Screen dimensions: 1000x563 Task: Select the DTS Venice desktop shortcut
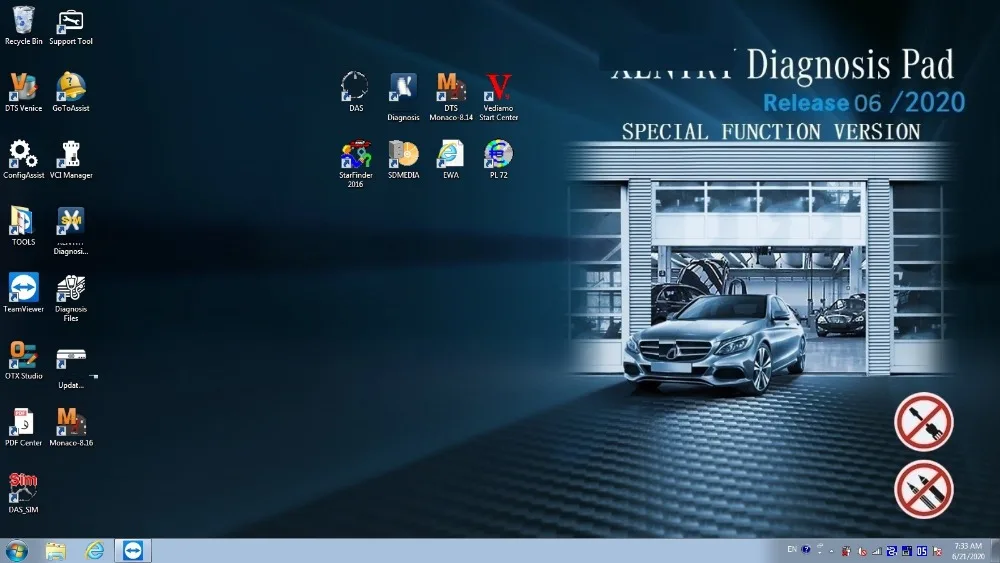24,92
